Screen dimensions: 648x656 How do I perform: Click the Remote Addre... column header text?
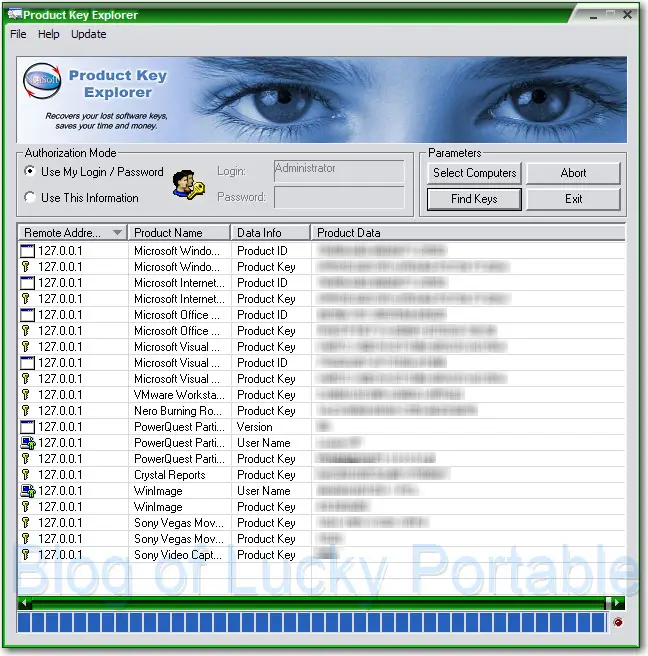click(62, 233)
